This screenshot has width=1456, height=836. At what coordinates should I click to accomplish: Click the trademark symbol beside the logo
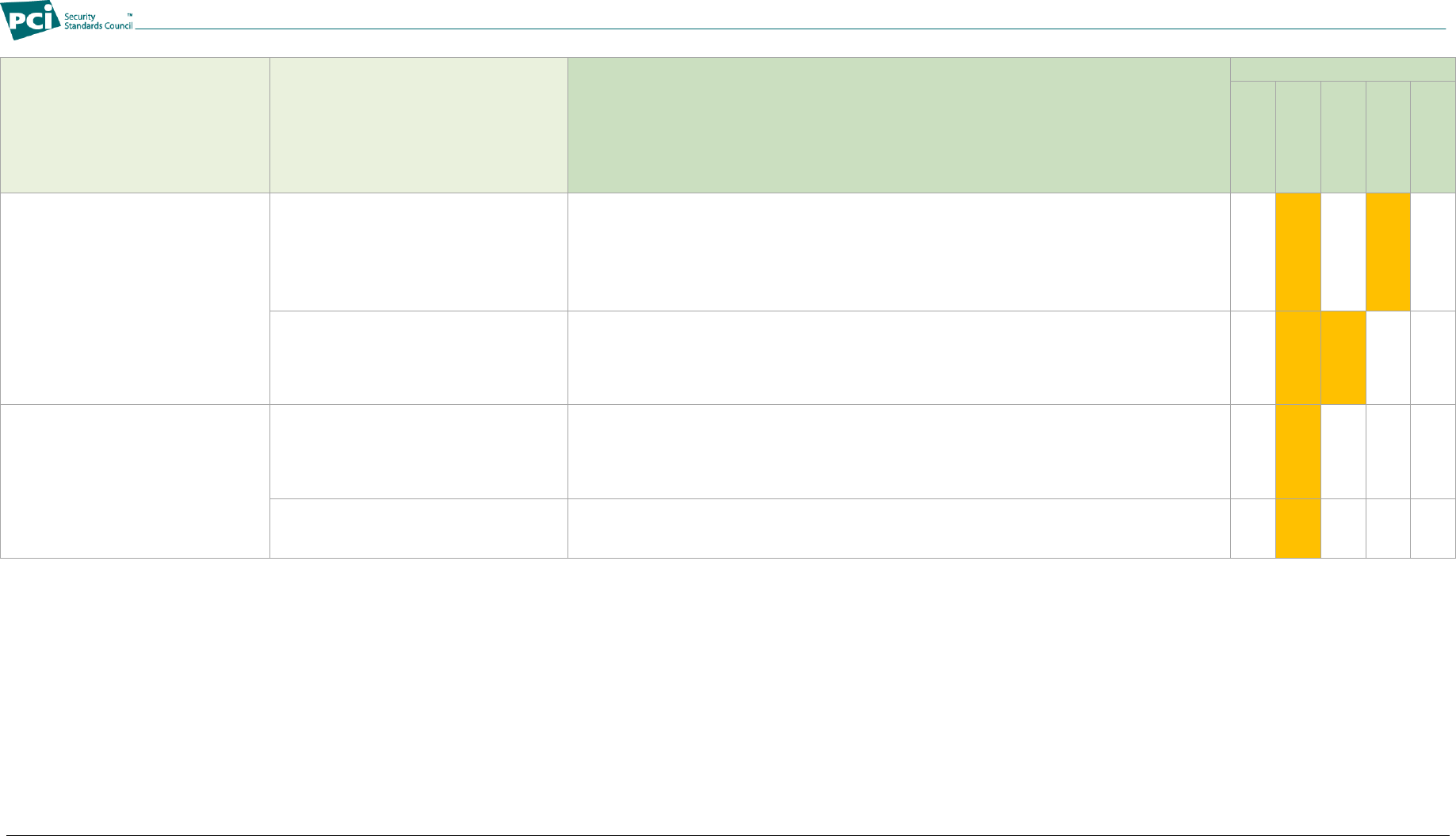(x=129, y=15)
